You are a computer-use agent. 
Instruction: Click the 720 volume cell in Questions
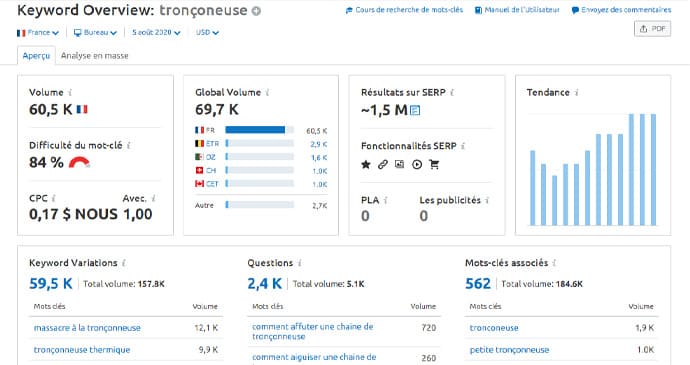[428, 328]
